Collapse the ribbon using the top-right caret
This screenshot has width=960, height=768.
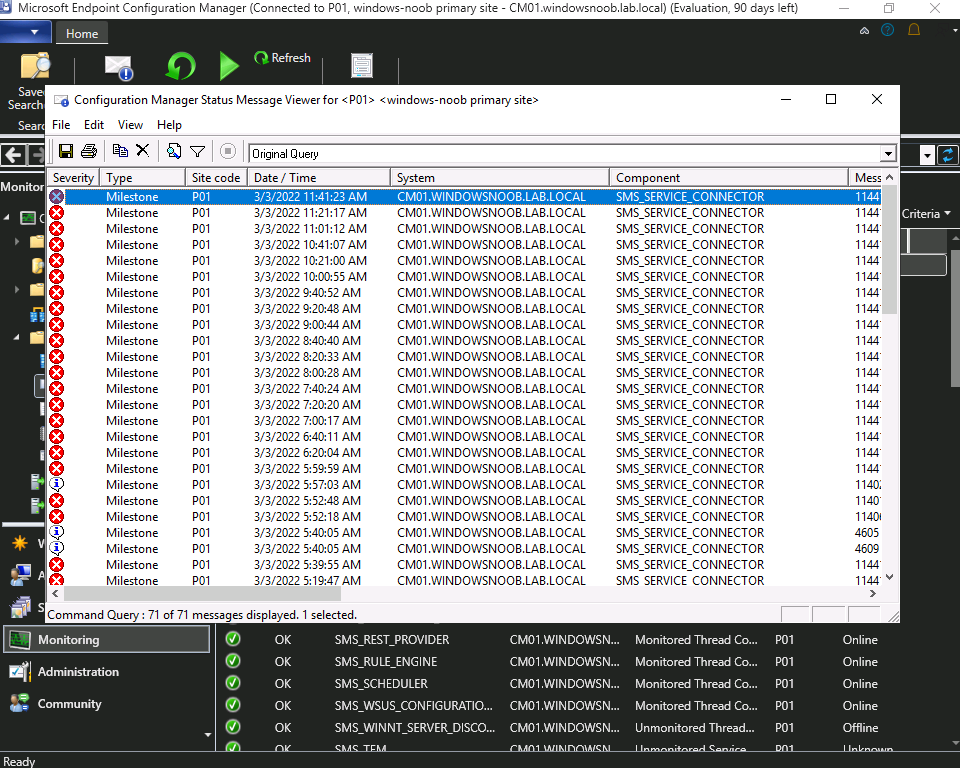point(864,31)
